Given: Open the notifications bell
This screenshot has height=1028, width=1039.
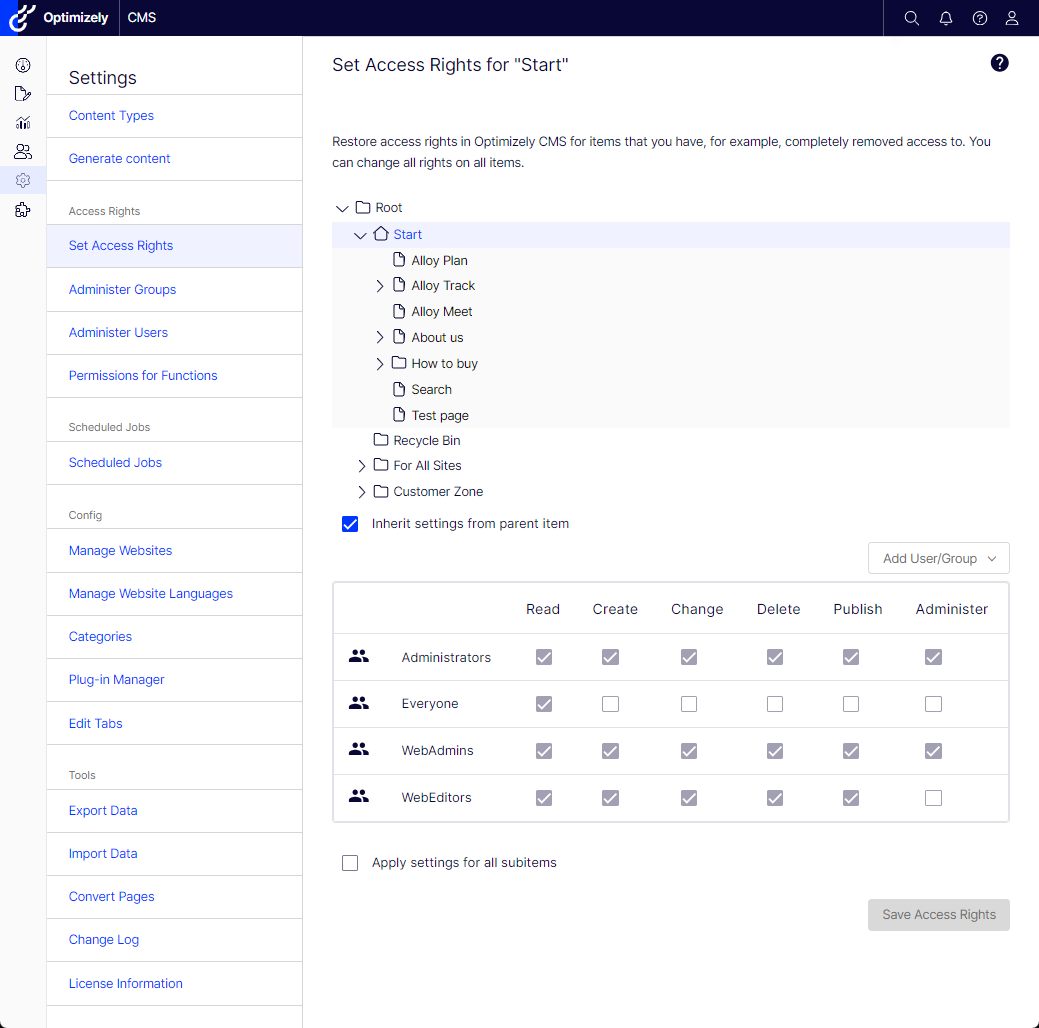Looking at the screenshot, I should (x=946, y=18).
